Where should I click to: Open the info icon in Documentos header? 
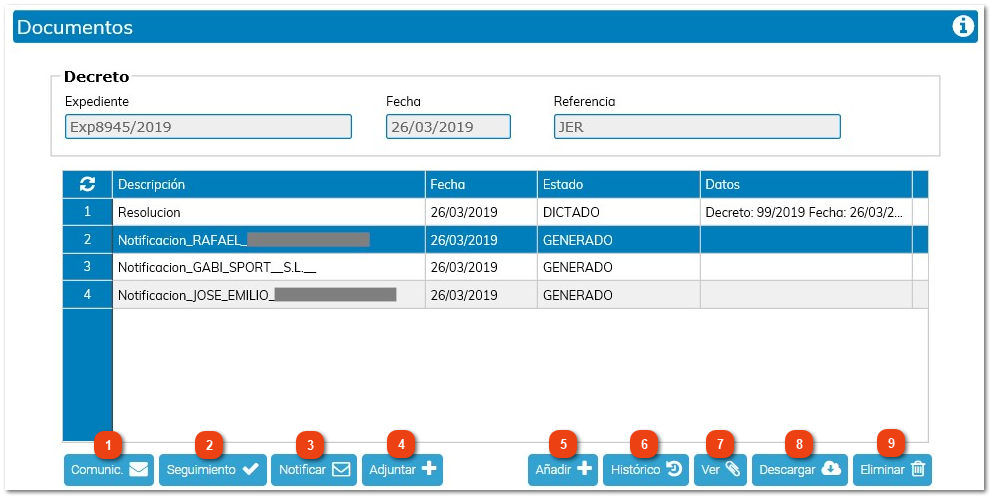(x=963, y=27)
